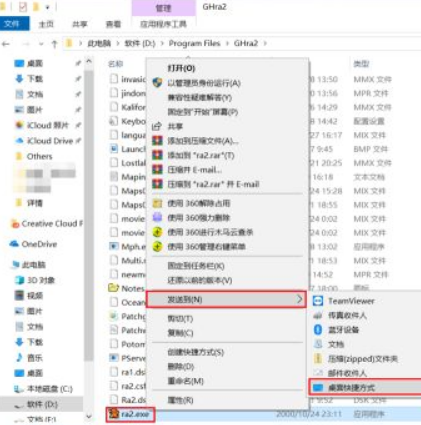This screenshot has height=425, width=421.
Task: Click Bluetooth device icon in submenu
Action: click(x=318, y=330)
